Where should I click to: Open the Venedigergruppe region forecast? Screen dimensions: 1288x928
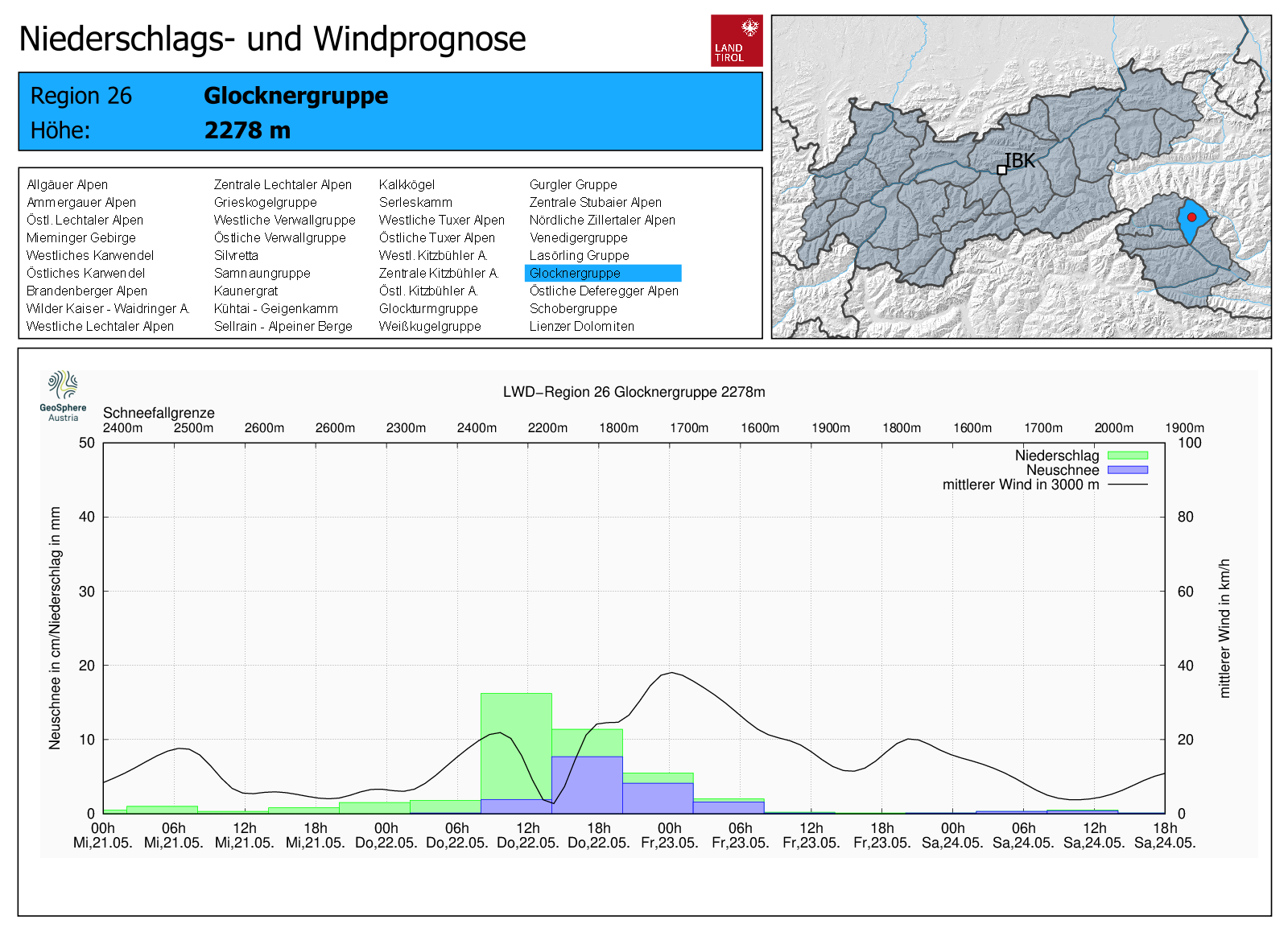click(x=578, y=237)
